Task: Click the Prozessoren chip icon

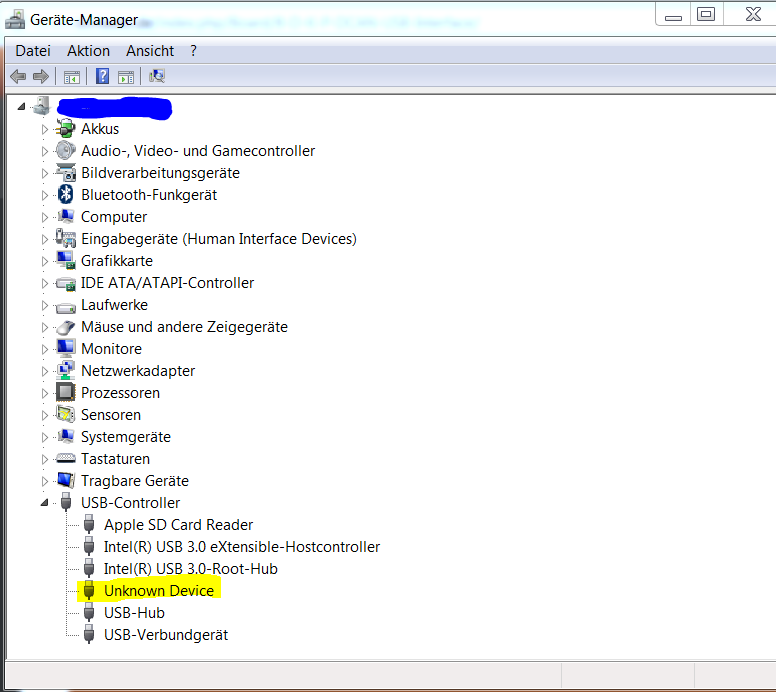Action: (66, 393)
